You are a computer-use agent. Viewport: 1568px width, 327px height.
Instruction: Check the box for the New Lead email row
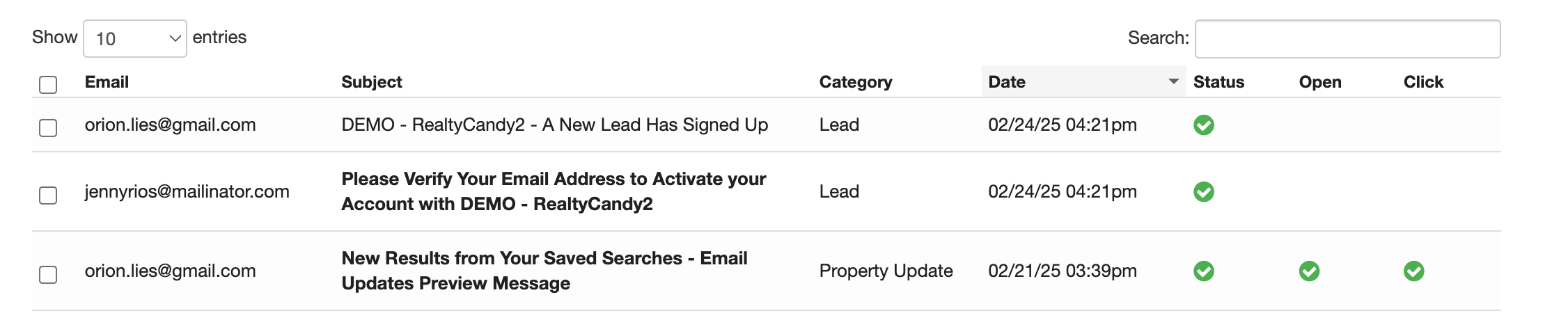pos(48,128)
